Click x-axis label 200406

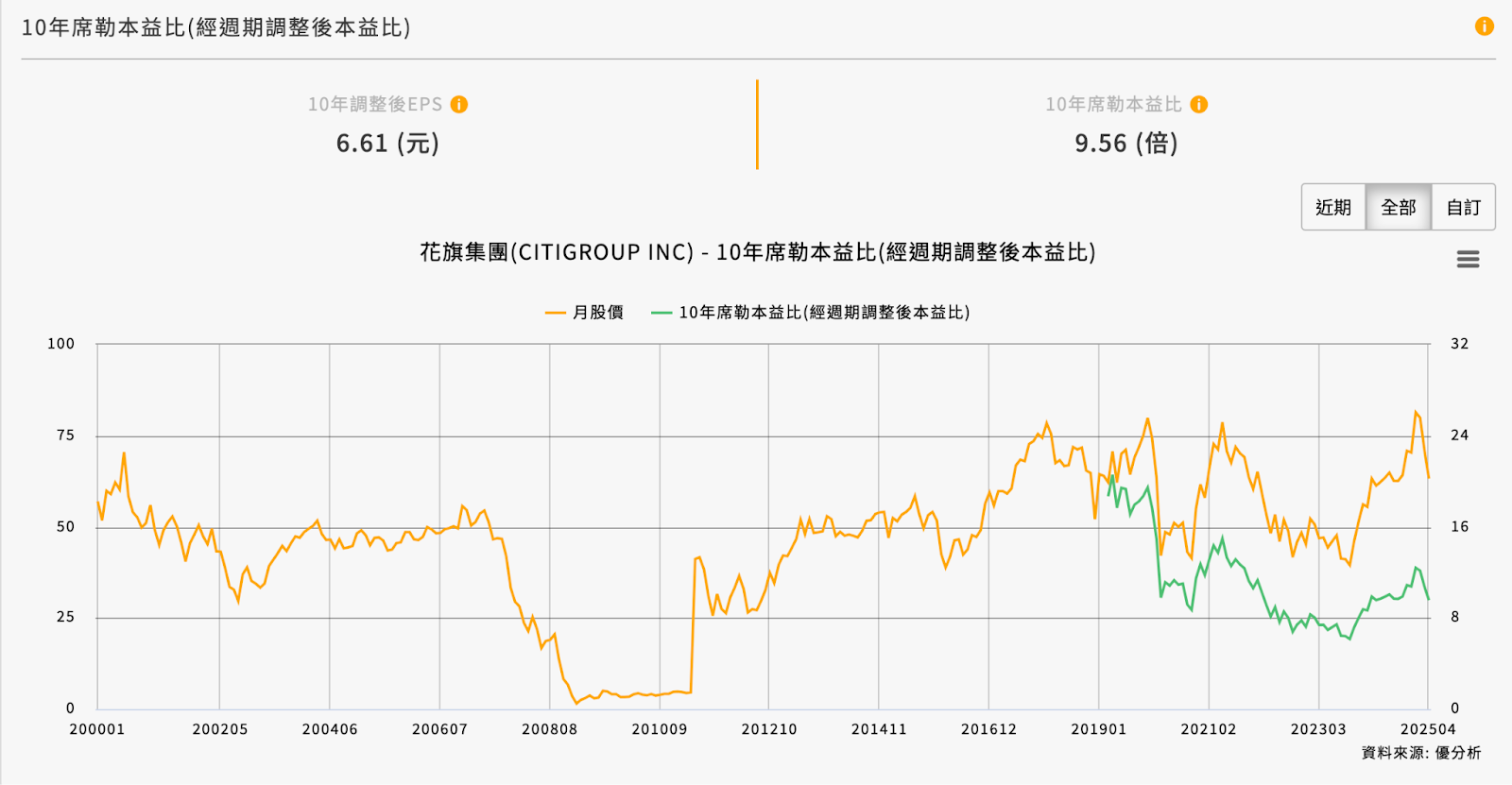click(x=330, y=729)
